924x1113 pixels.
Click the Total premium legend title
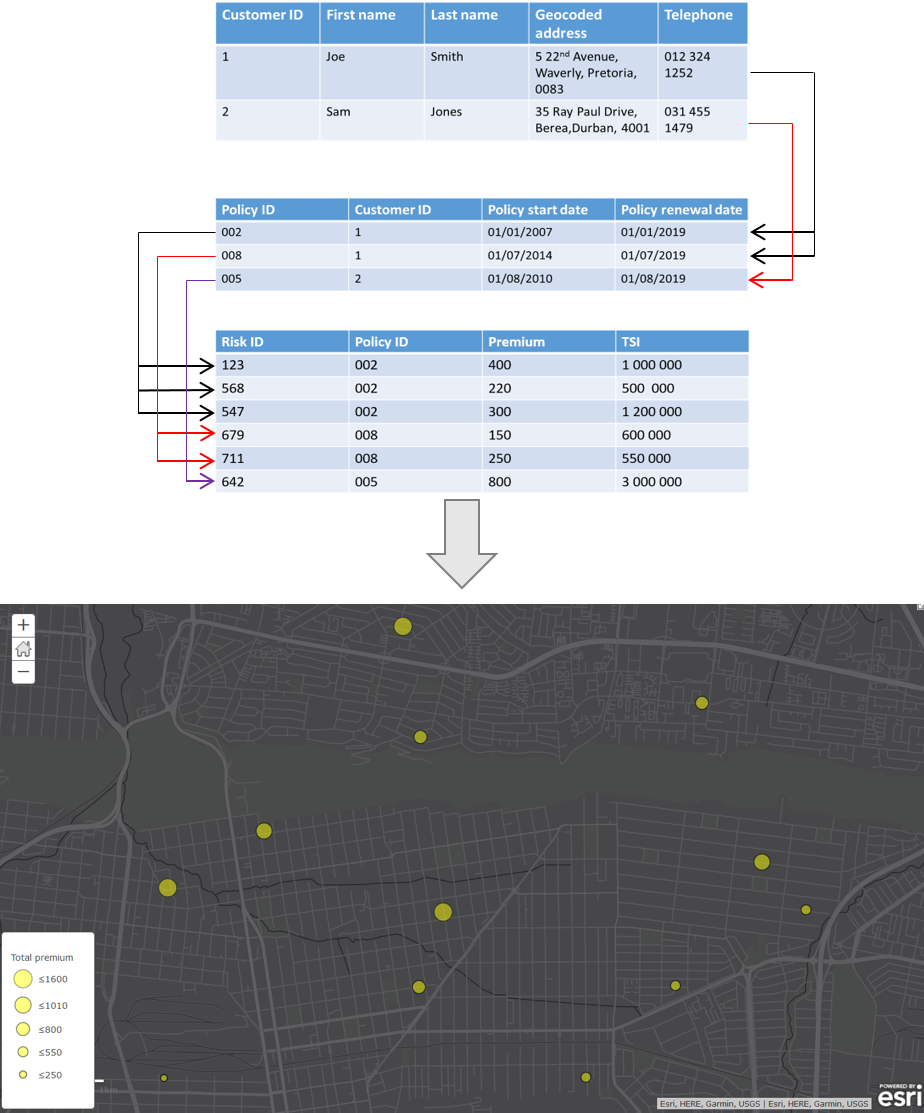[42, 957]
